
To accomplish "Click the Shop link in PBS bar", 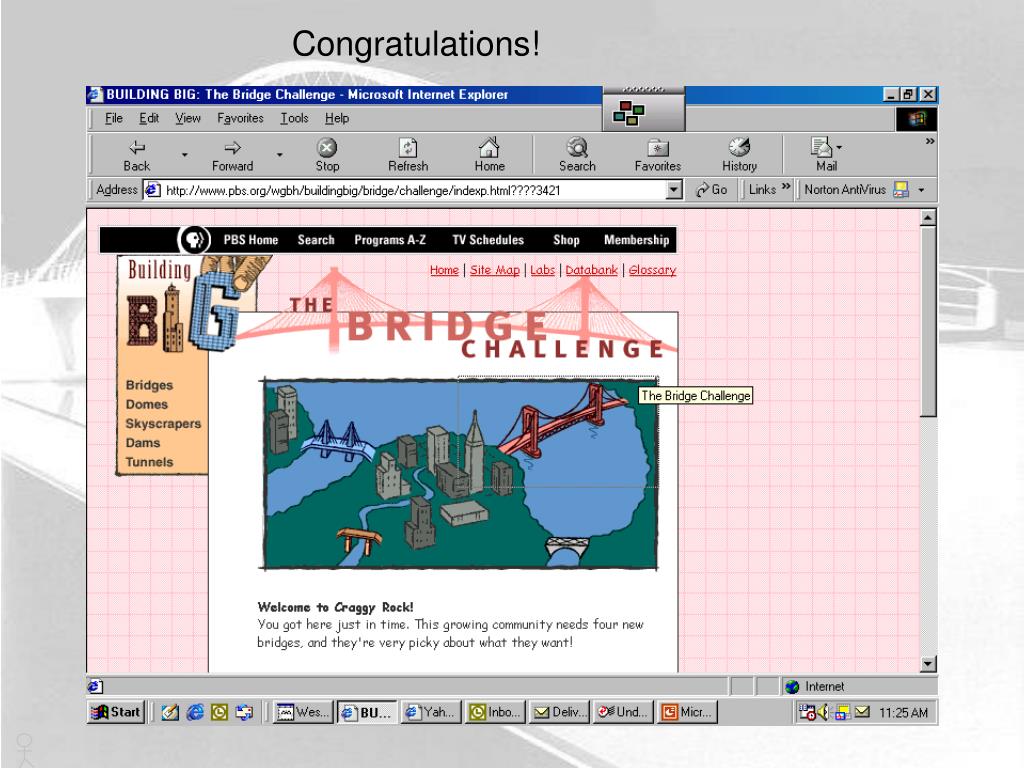I will (x=566, y=240).
